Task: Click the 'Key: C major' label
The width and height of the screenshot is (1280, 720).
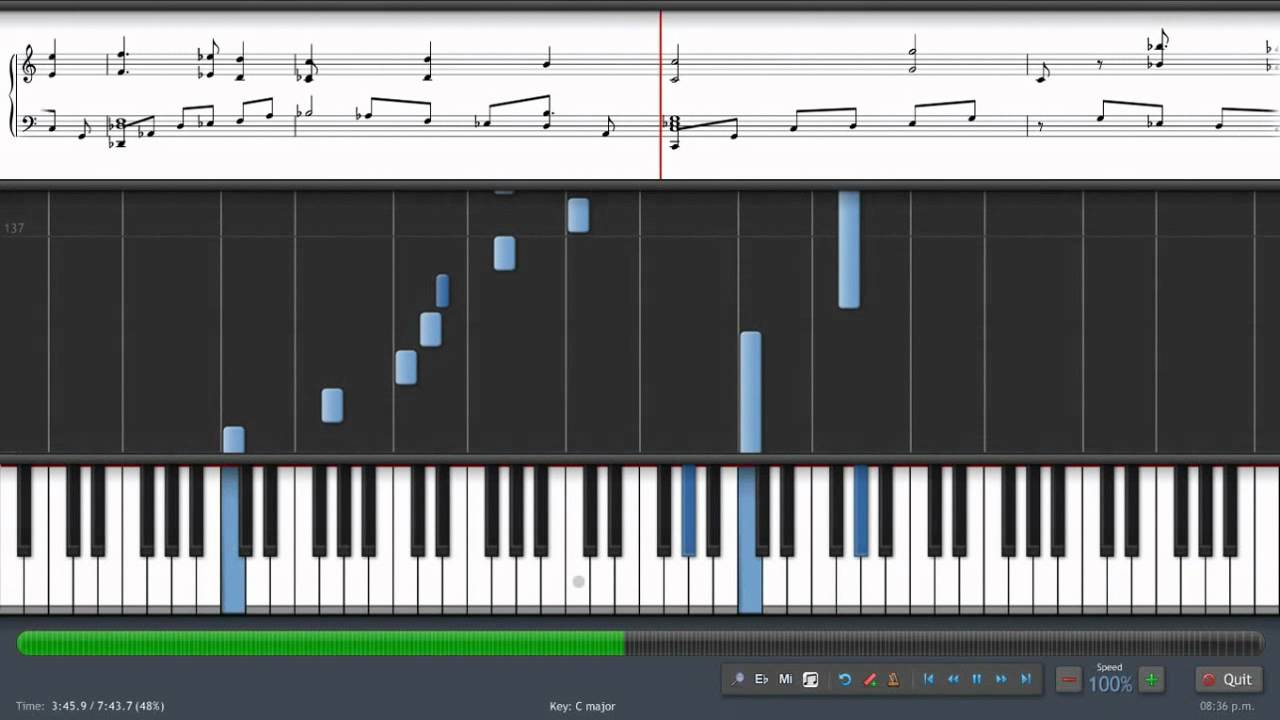Action: click(582, 706)
